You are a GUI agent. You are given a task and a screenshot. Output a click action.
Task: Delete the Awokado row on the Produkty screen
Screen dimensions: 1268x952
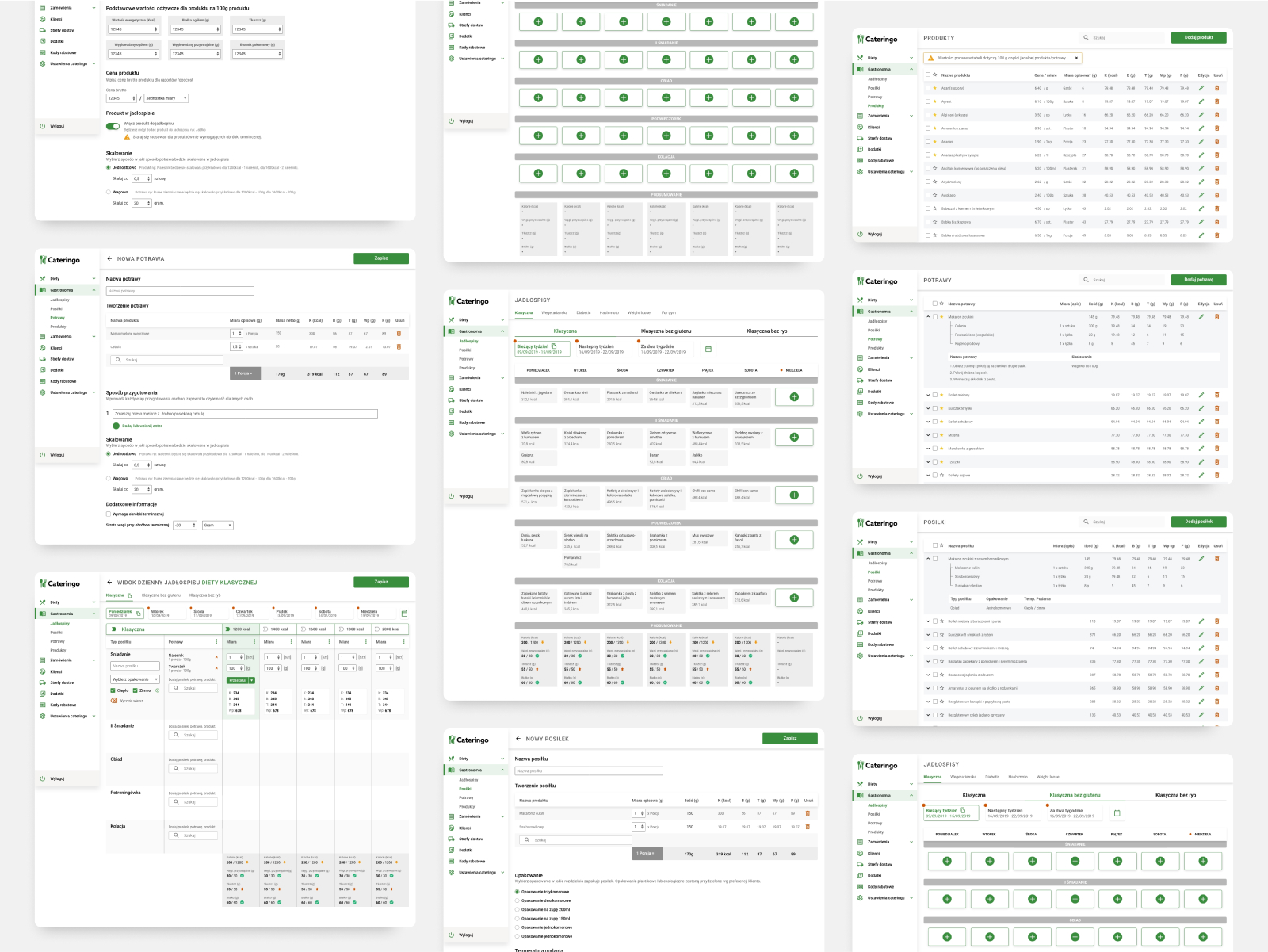point(1217,195)
